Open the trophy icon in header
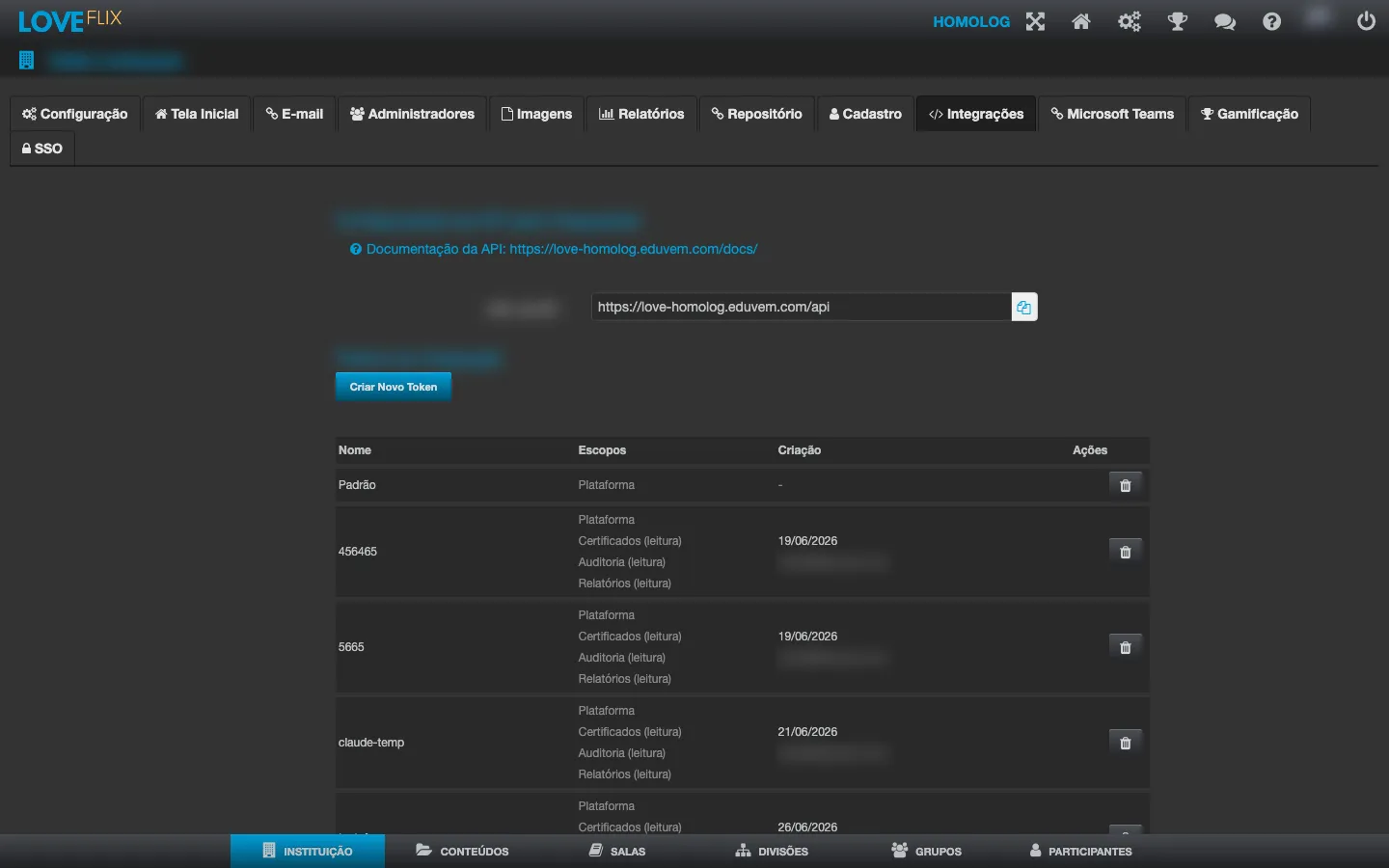 tap(1178, 21)
